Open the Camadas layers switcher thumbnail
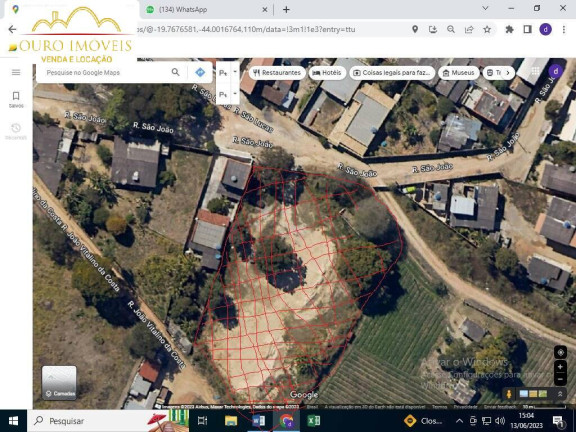 tap(59, 383)
